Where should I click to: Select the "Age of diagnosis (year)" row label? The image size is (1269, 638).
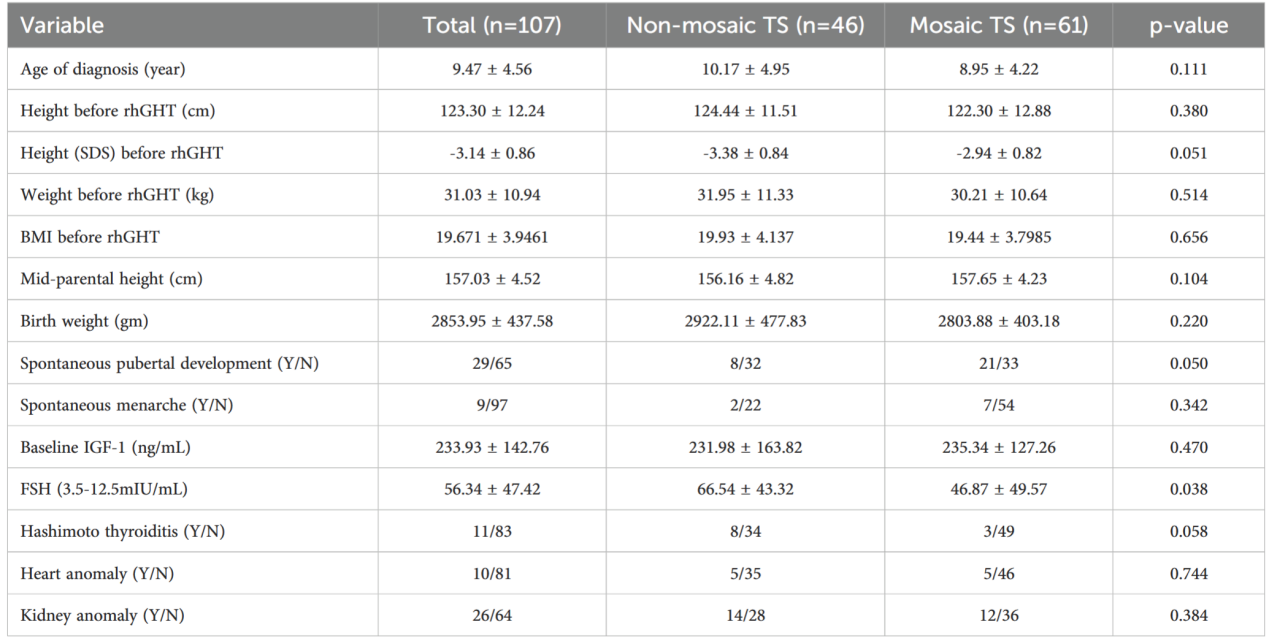[101, 69]
